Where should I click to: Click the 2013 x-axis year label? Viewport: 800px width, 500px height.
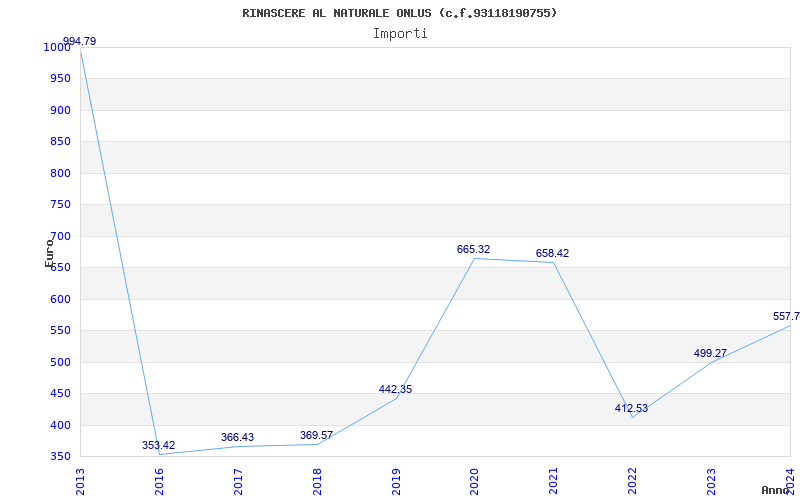80,482
